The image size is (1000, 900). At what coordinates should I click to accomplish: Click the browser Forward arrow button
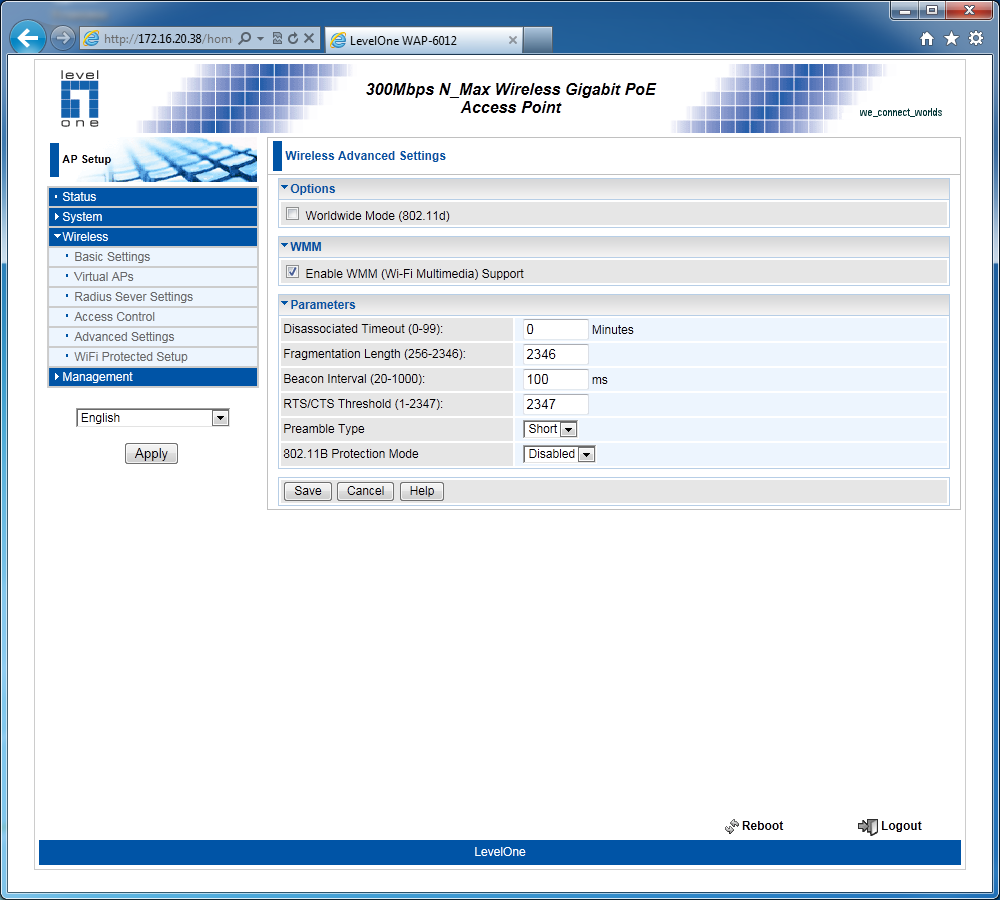pyautogui.click(x=62, y=38)
